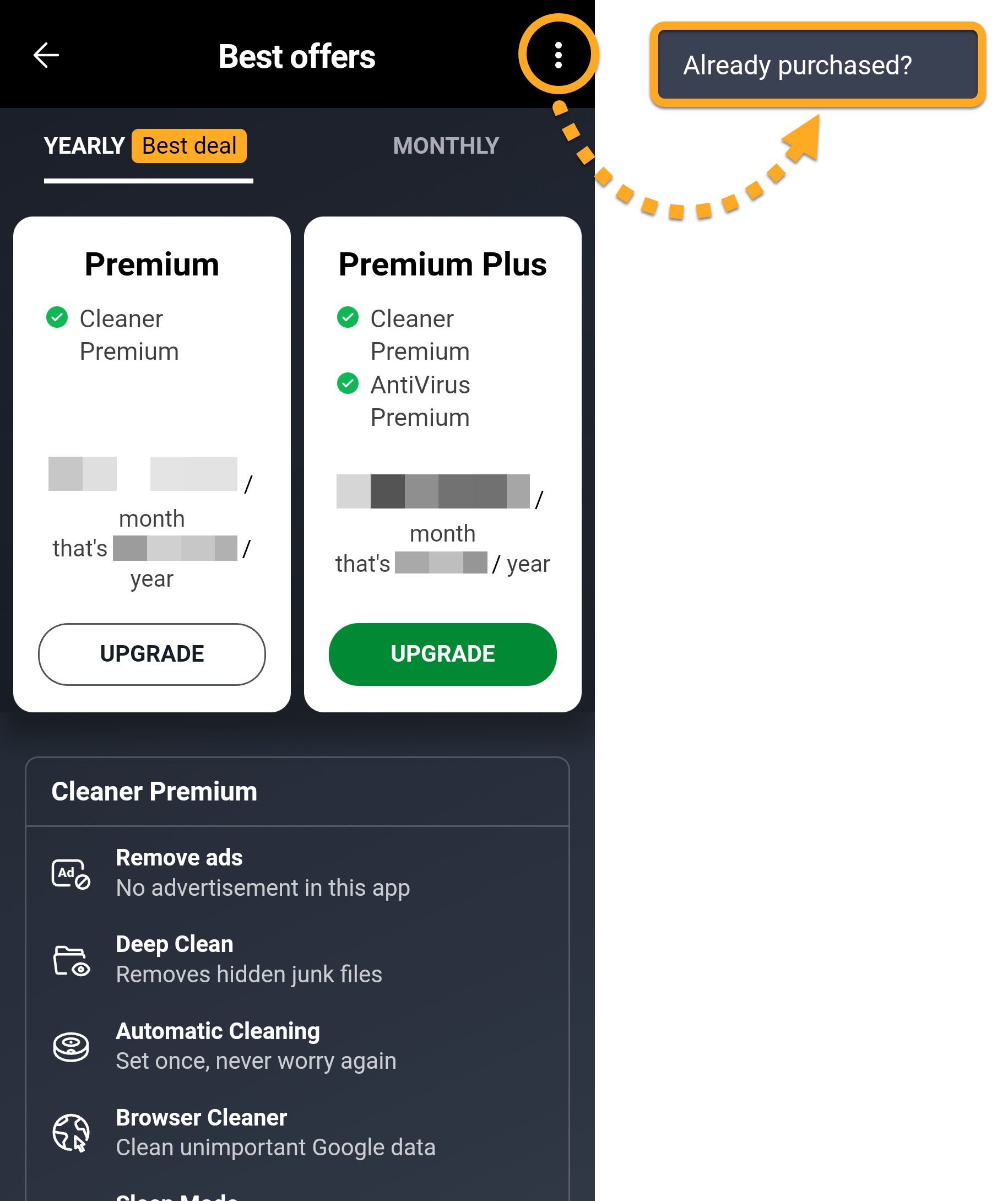Click the Best deal badge
The image size is (1008, 1201).
189,146
